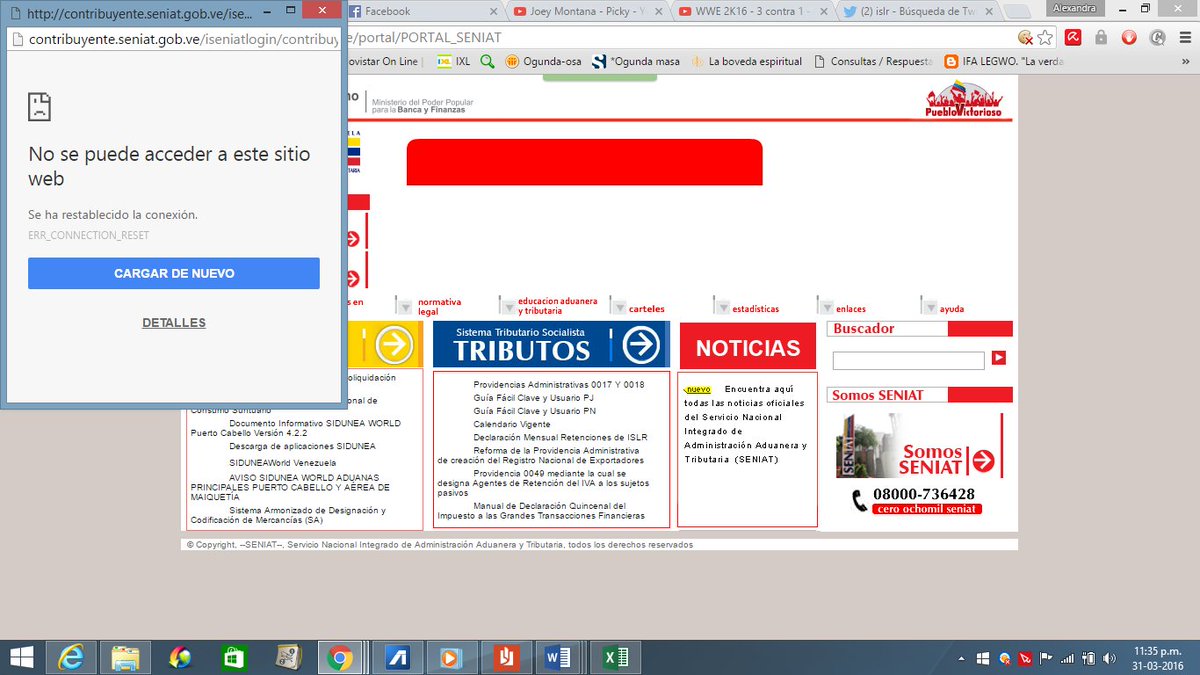Click Chrome icon in taskbar

(339, 657)
